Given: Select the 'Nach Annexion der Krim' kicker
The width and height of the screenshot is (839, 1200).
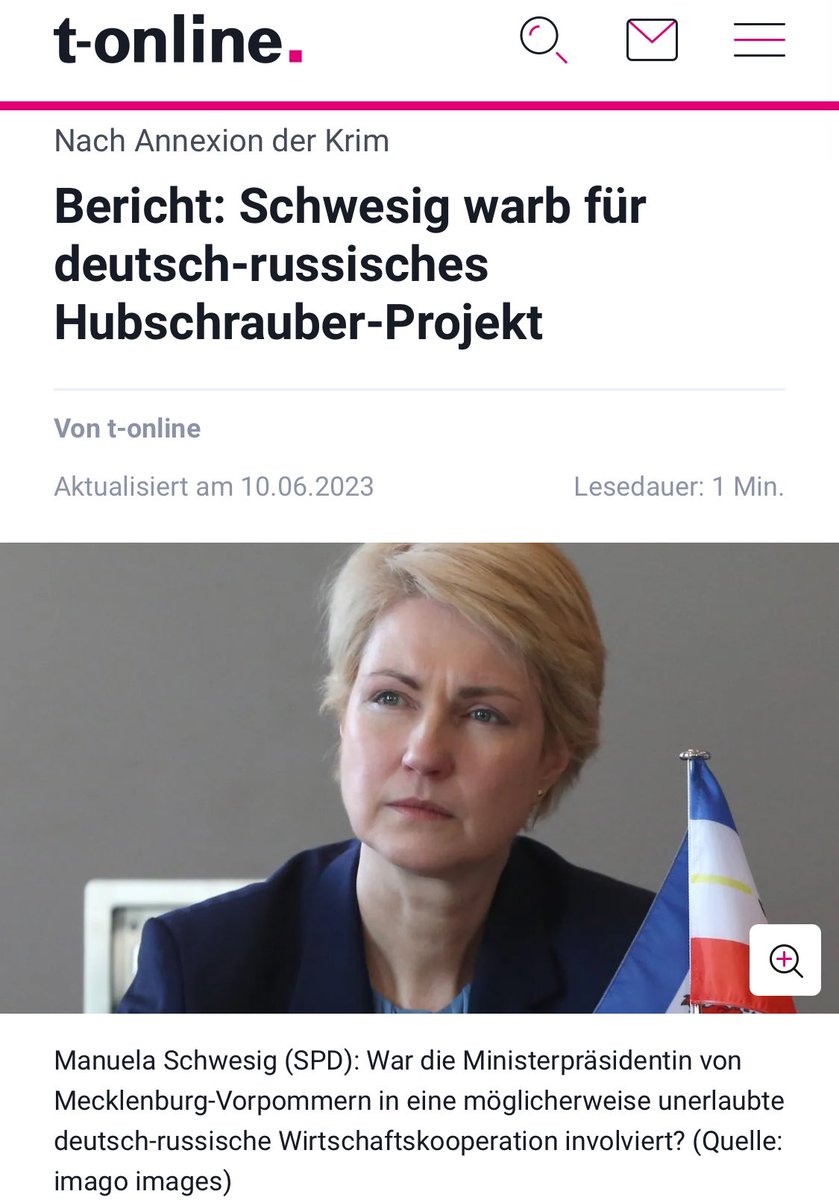Looking at the screenshot, I should (x=221, y=141).
